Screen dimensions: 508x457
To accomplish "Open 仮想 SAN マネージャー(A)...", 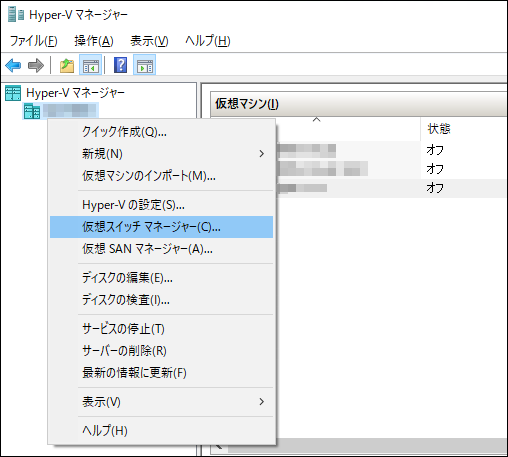I will coord(161,249).
